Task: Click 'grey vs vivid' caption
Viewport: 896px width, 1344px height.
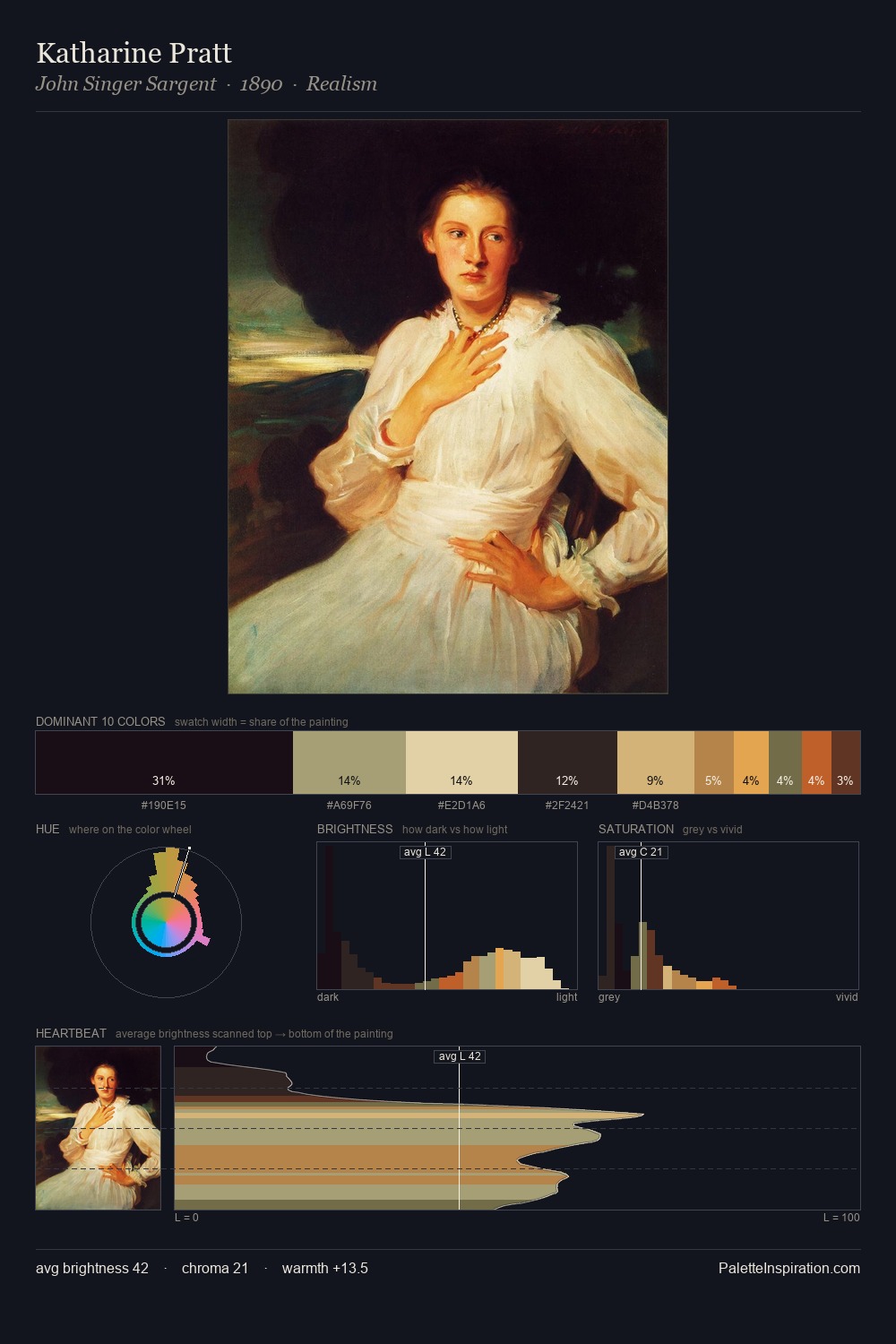Action: (712, 830)
